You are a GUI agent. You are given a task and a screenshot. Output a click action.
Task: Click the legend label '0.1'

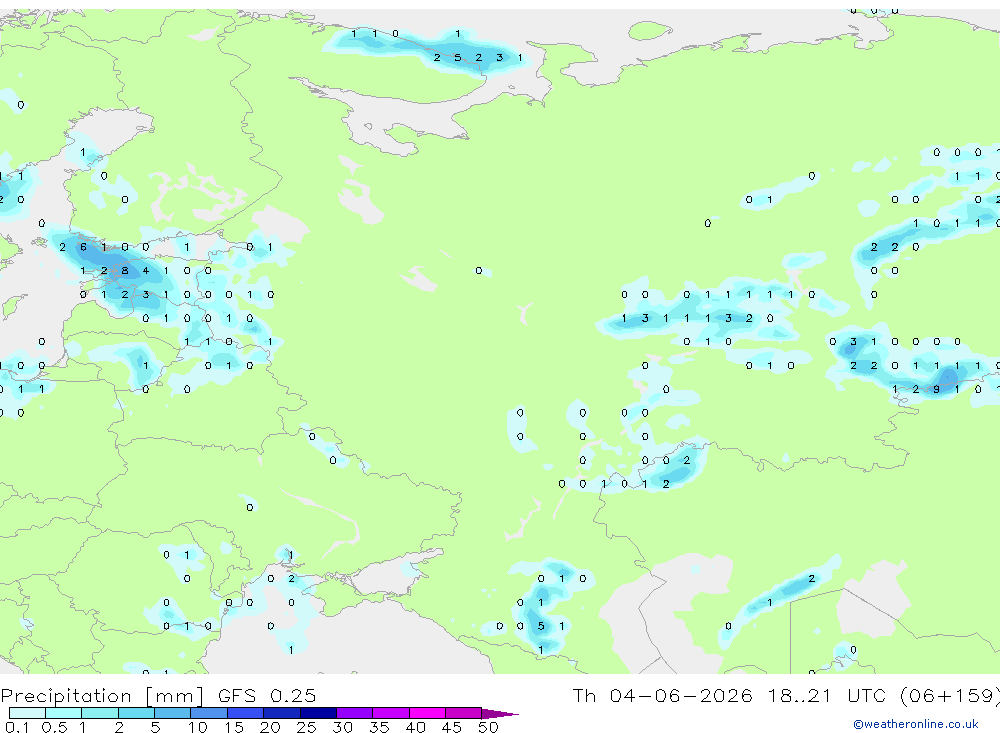pyautogui.click(x=17, y=727)
